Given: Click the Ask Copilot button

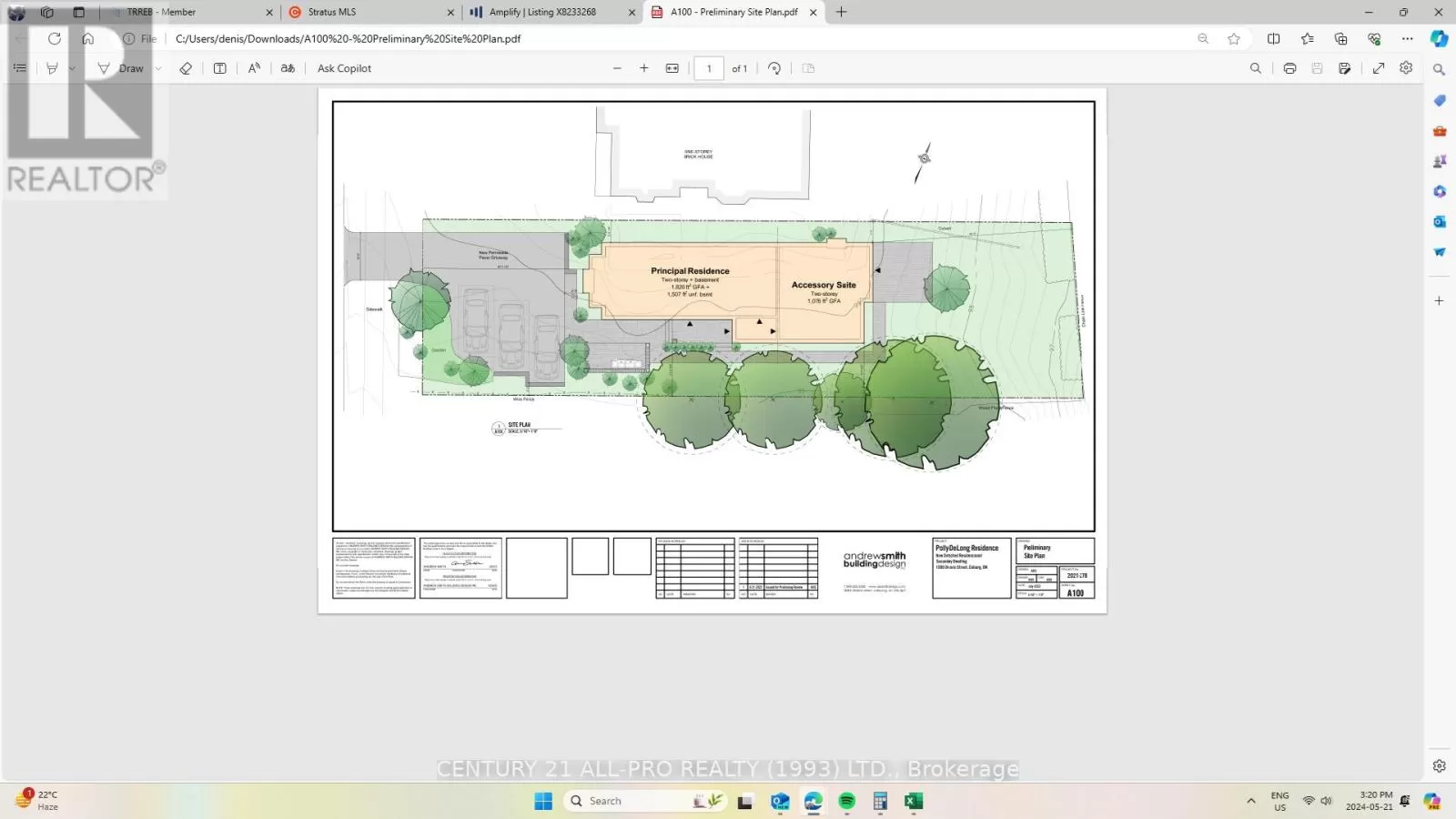Looking at the screenshot, I should [344, 68].
